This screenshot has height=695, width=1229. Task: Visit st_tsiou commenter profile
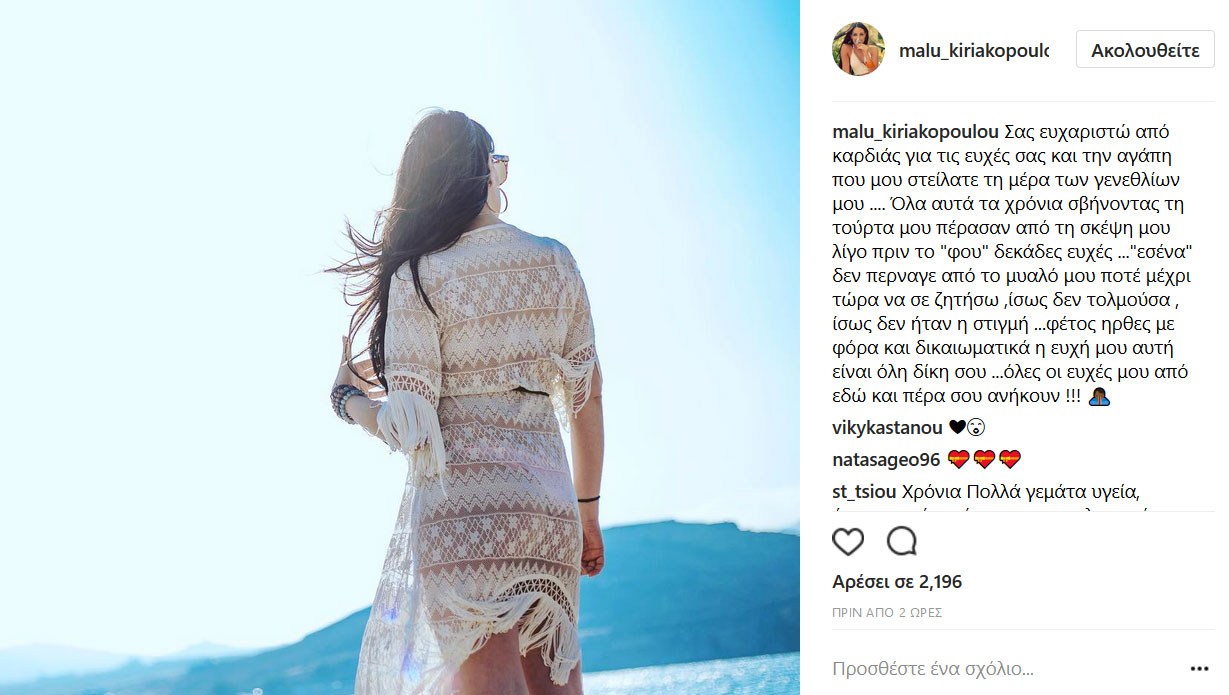click(864, 492)
